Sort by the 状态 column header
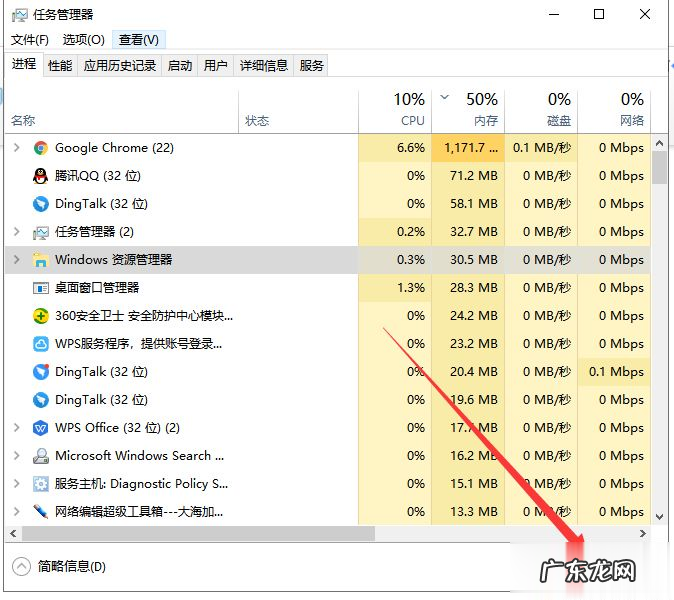674x600 pixels. point(298,112)
